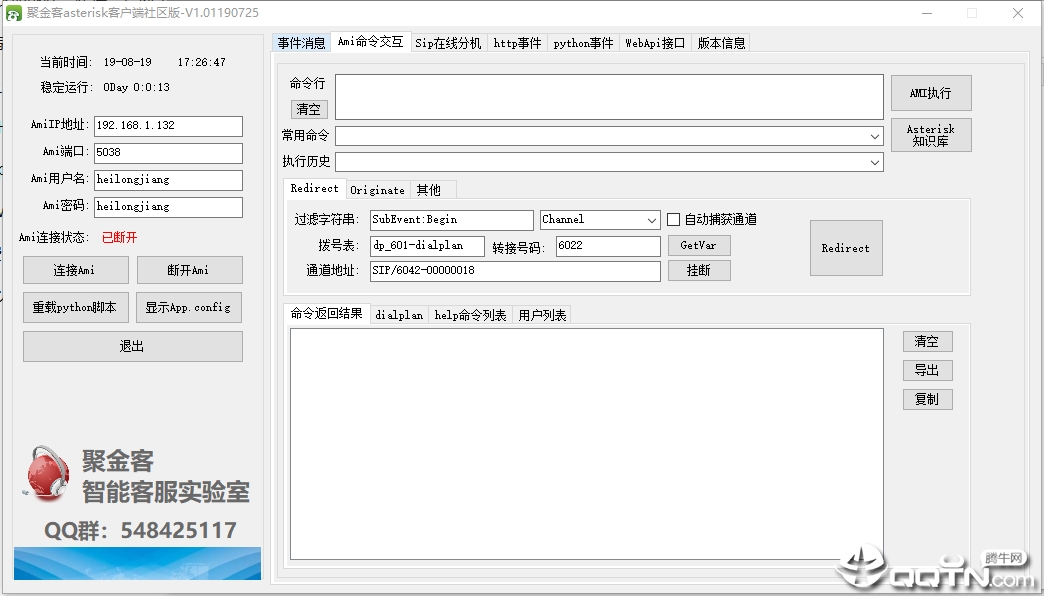Click the 断开Ami button
1044x596 pixels.
coord(189,270)
